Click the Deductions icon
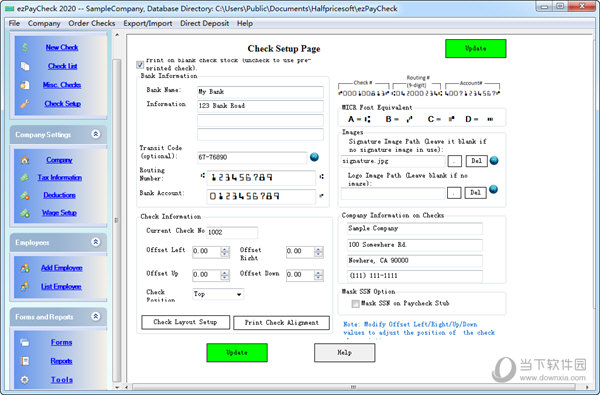 coord(25,195)
